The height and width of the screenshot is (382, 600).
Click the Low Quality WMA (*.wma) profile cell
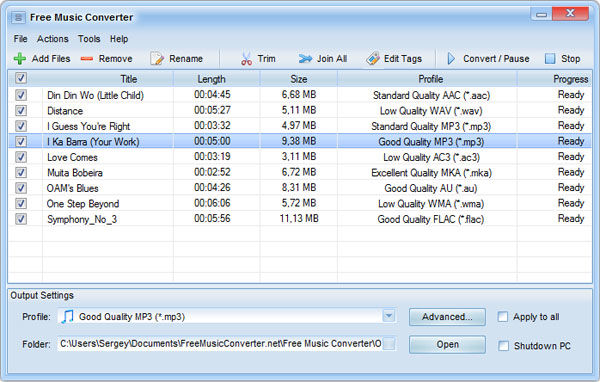431,204
